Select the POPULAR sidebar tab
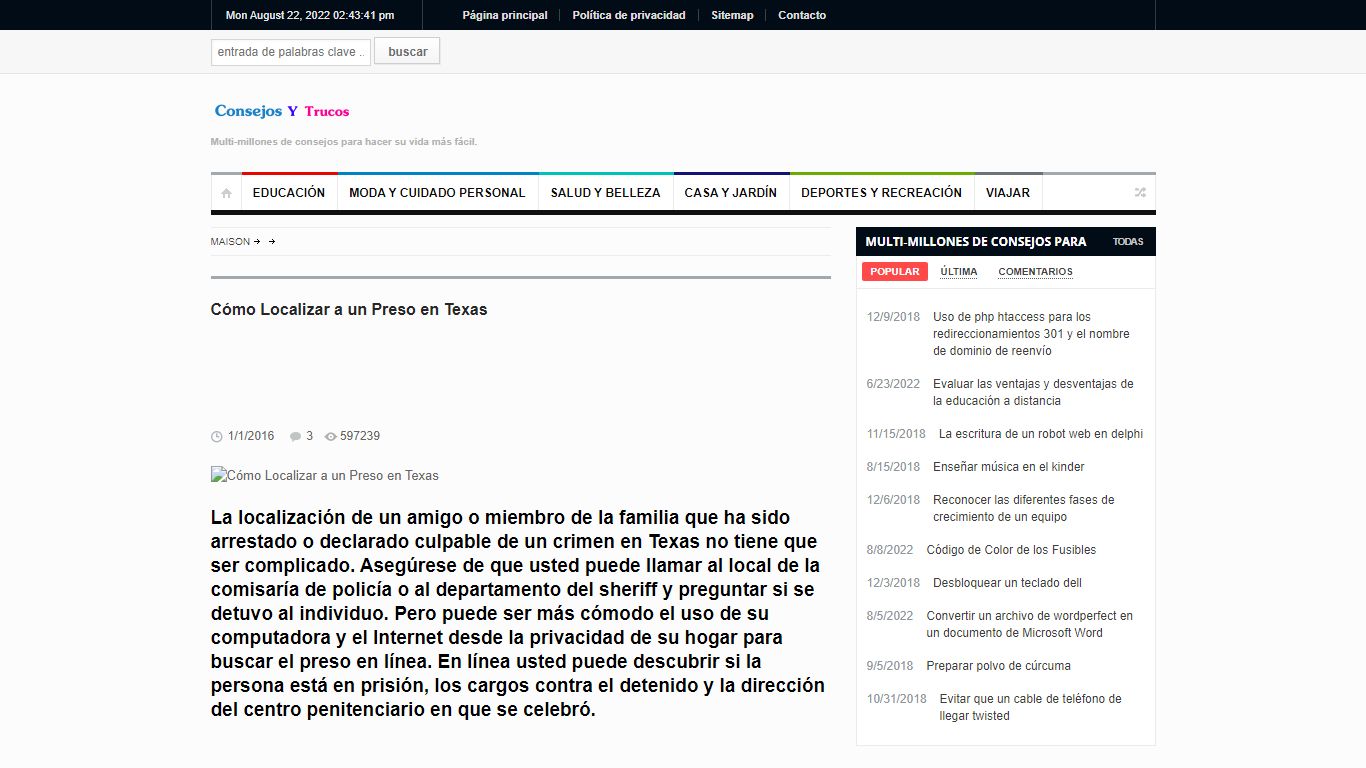This screenshot has height=768, width=1366. (895, 272)
